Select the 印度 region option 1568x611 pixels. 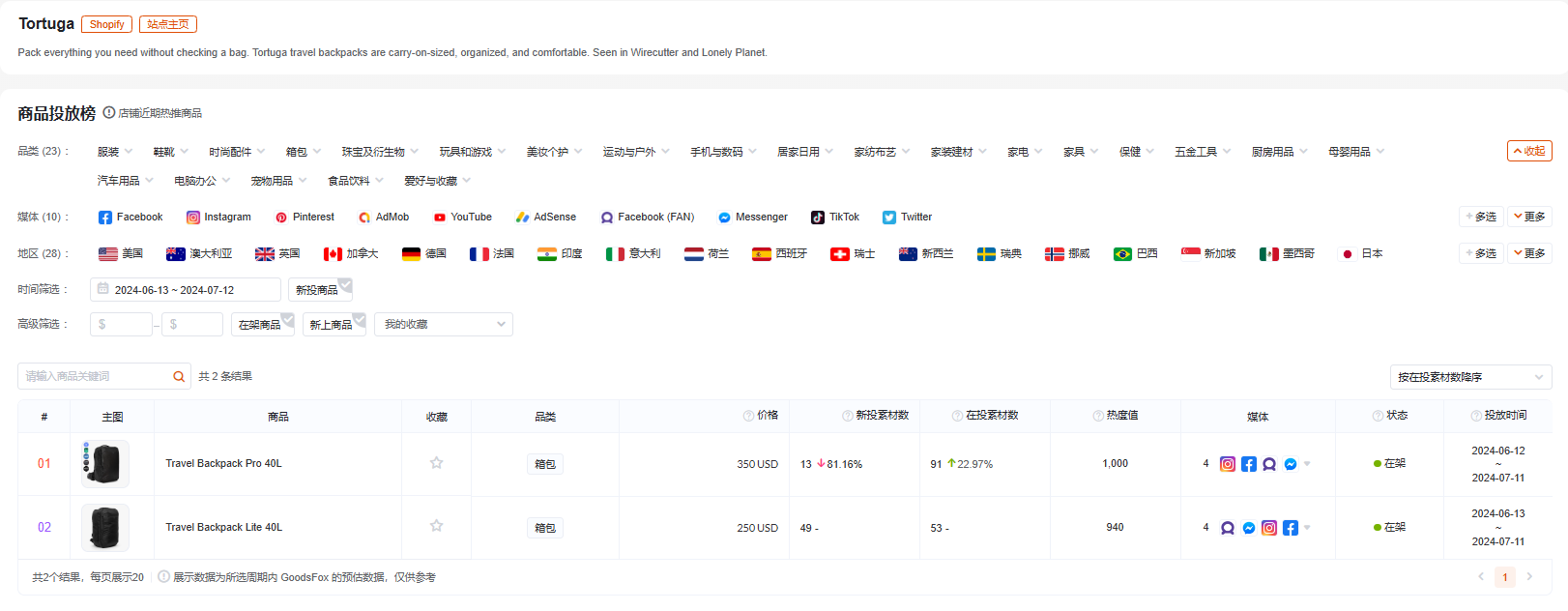560,254
